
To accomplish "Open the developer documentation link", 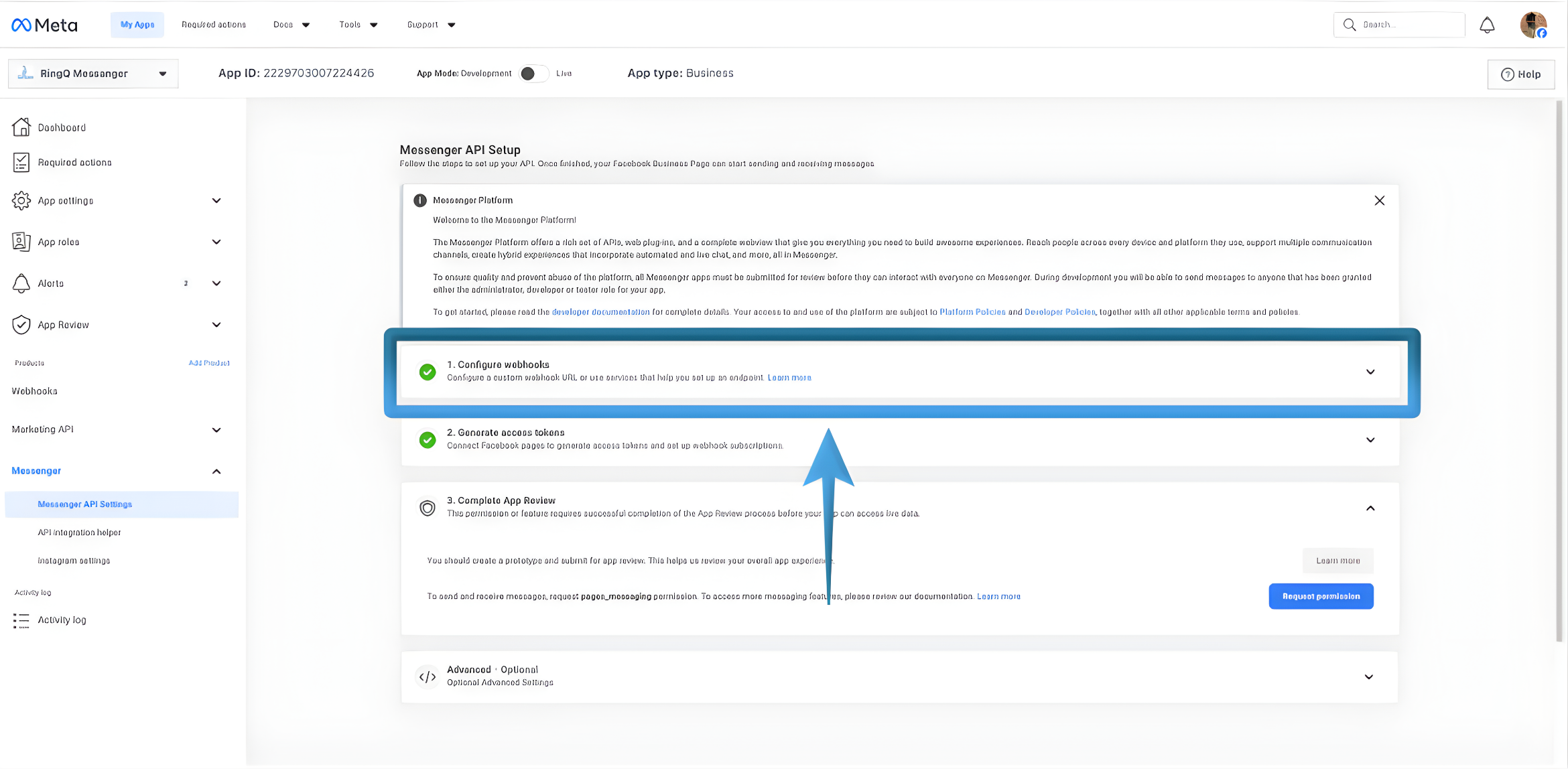I will coord(600,311).
